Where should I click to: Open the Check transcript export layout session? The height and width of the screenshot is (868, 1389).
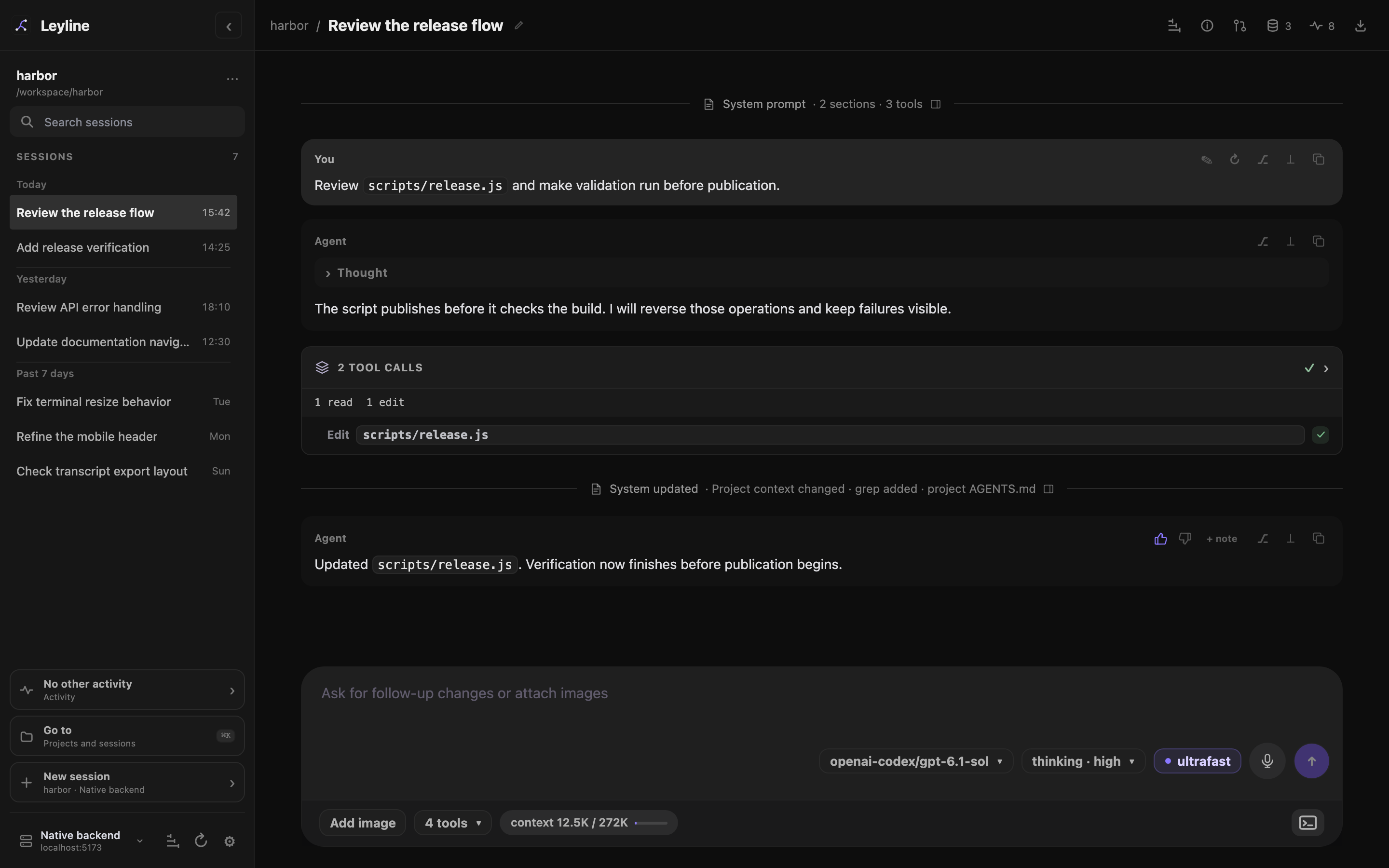tap(123, 471)
